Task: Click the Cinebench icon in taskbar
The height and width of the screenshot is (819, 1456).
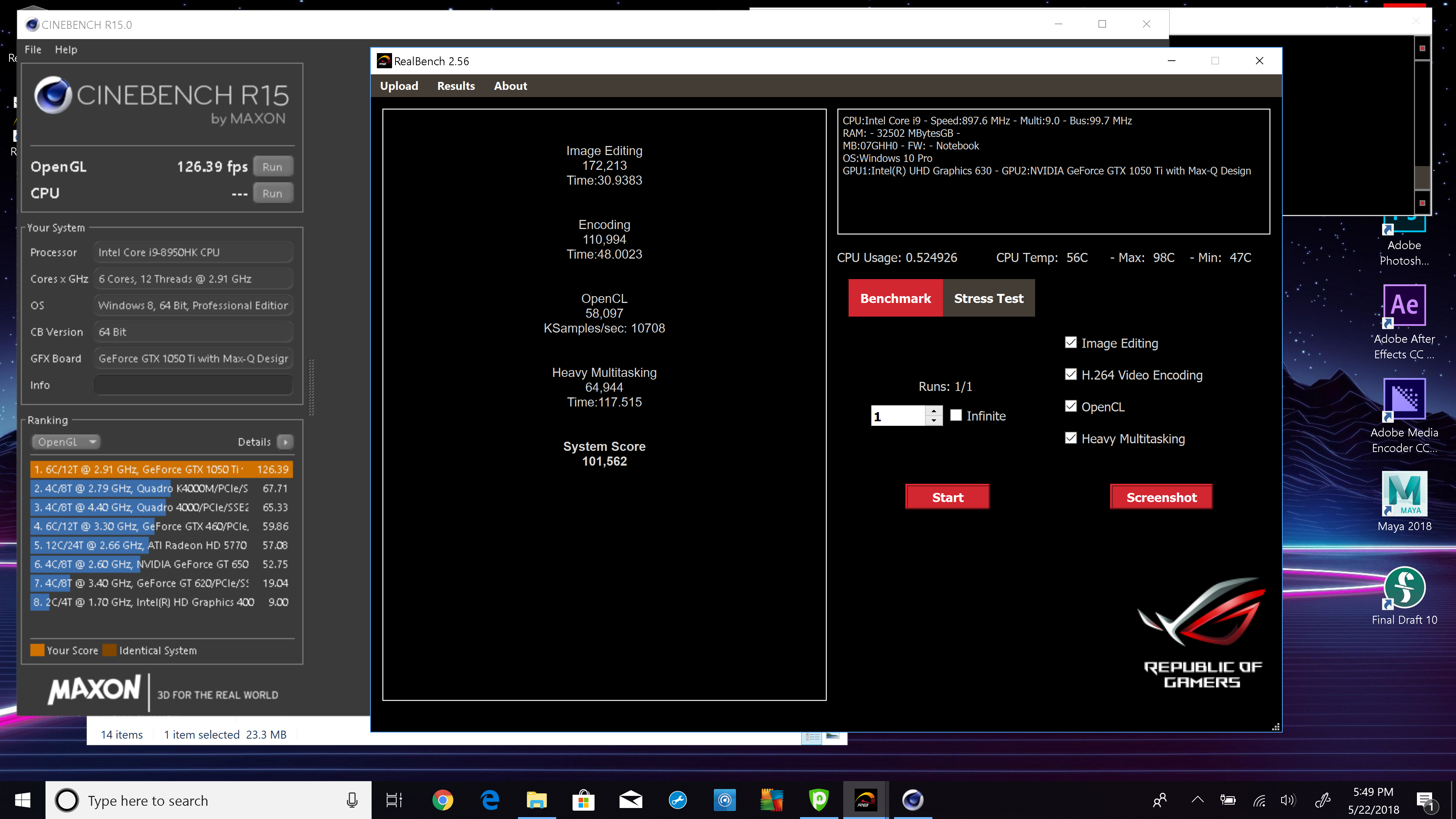Action: (x=912, y=800)
